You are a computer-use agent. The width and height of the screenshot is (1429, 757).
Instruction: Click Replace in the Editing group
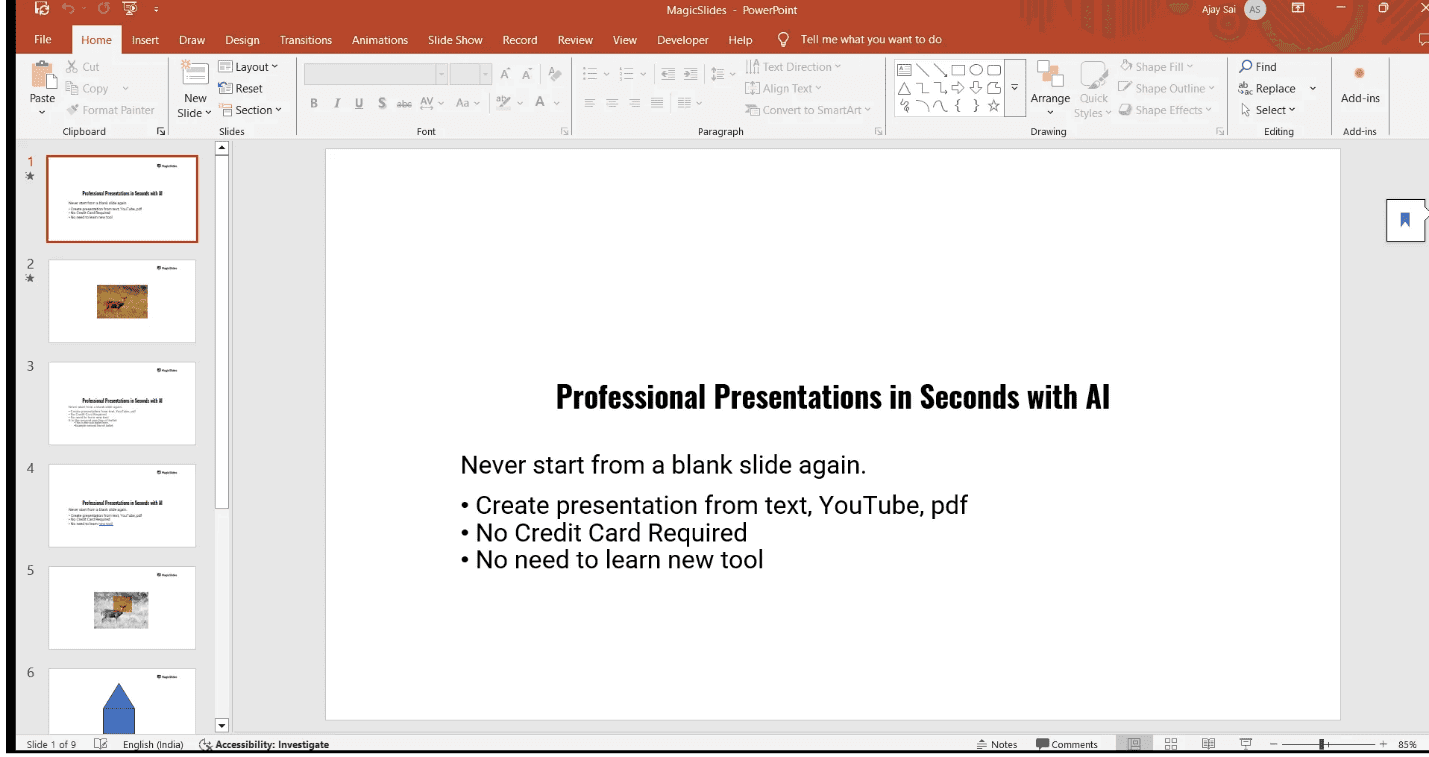point(1268,89)
